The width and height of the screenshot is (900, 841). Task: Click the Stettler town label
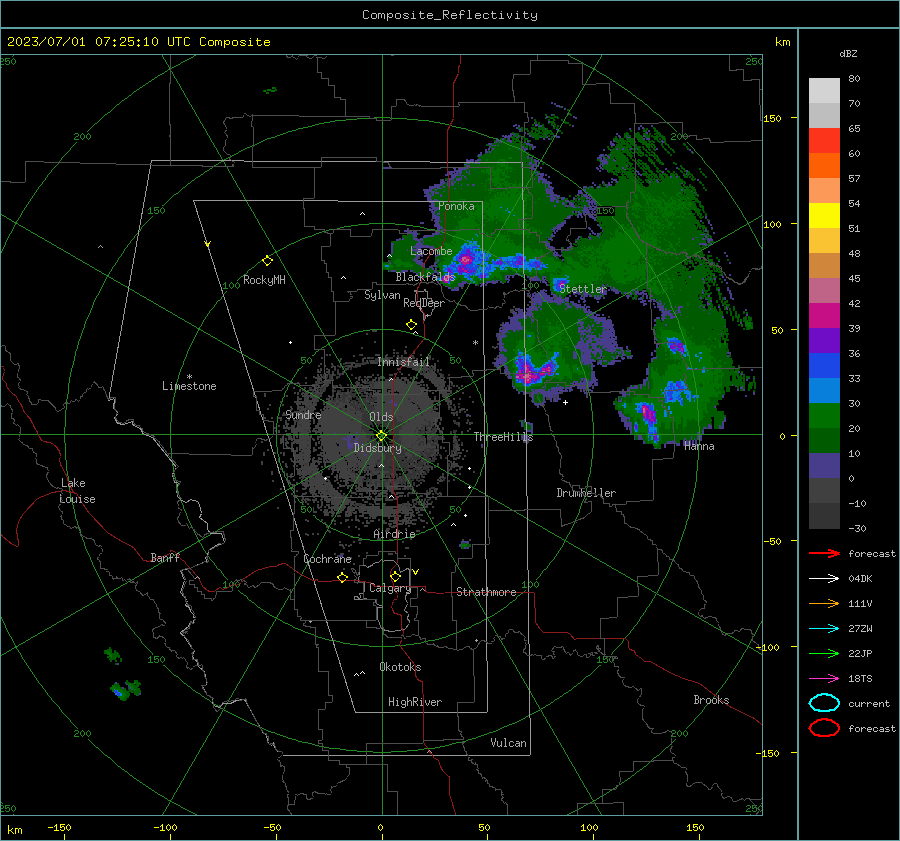pos(583,289)
